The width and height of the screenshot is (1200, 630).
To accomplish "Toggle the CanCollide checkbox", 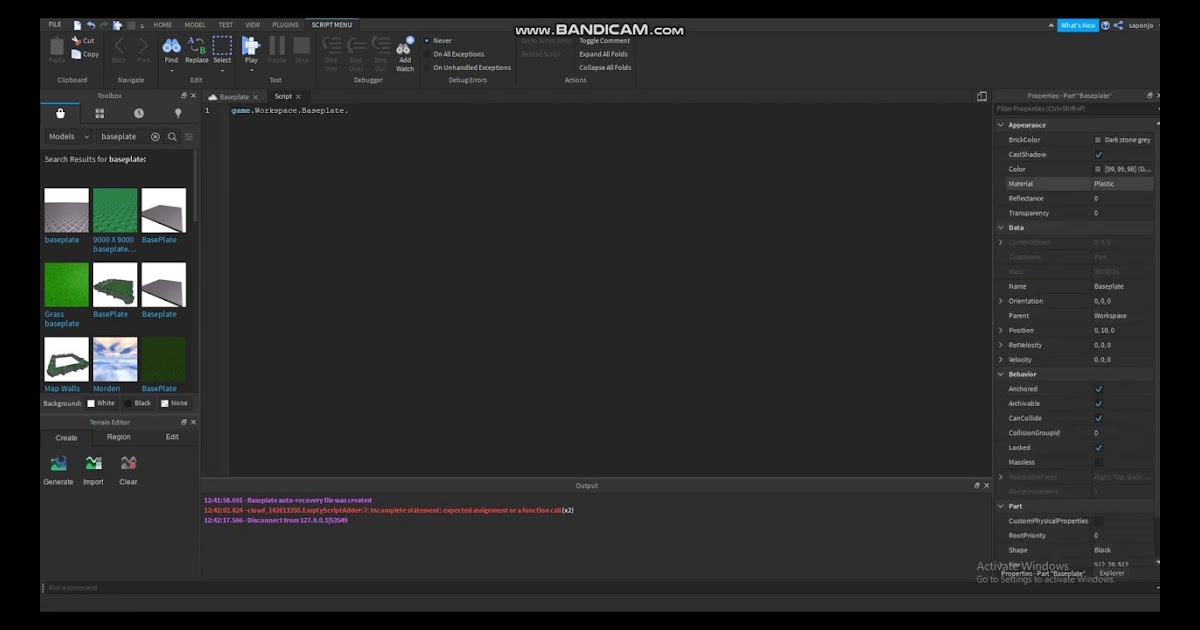I will tap(1098, 418).
